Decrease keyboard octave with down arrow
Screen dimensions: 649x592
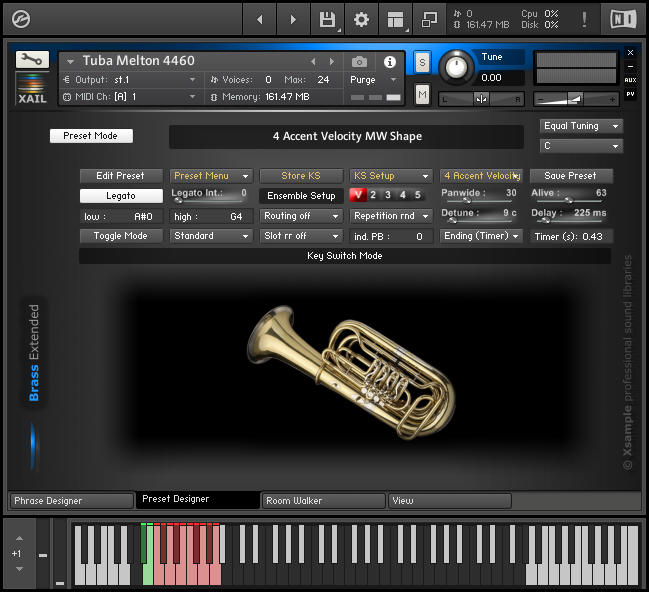tap(19, 569)
